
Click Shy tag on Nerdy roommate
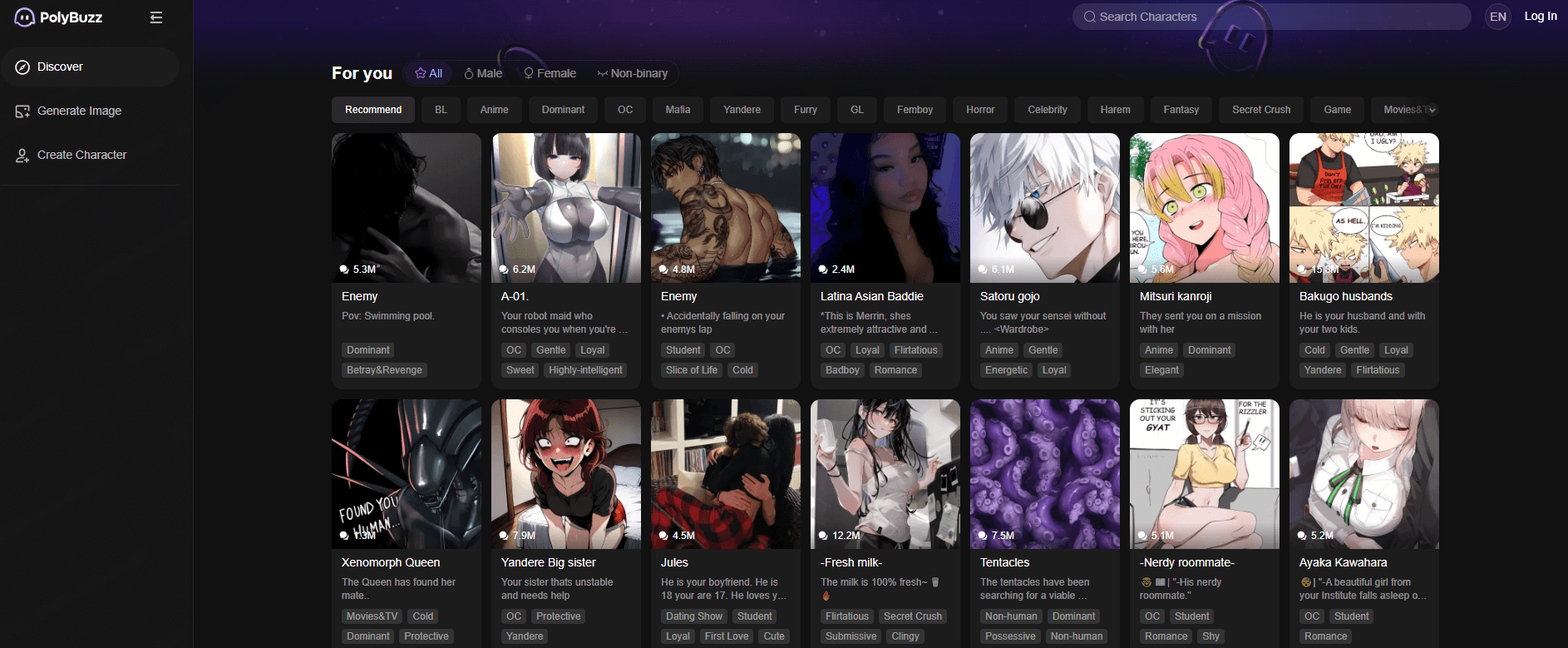pos(1211,636)
